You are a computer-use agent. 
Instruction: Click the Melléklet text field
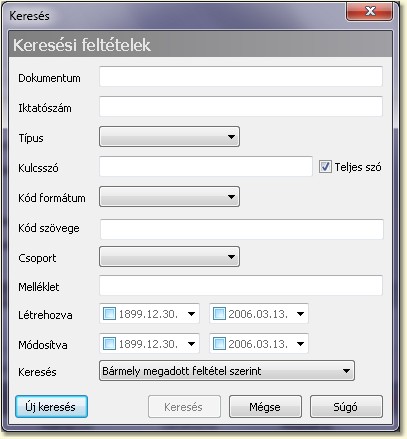coord(241,285)
